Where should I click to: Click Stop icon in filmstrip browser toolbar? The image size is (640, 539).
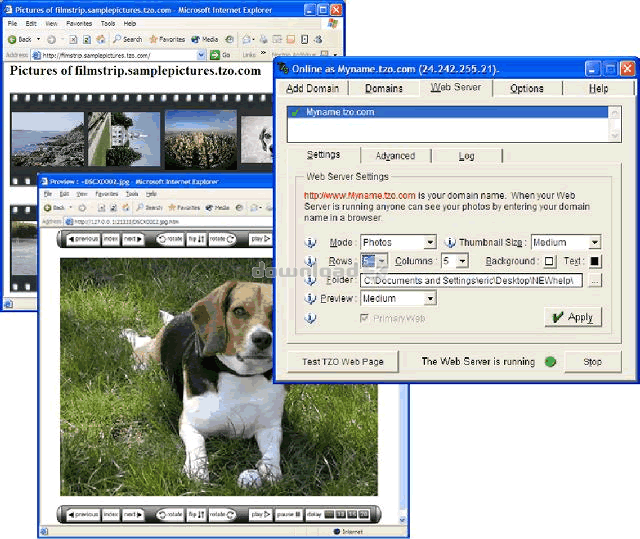(x=73, y=40)
